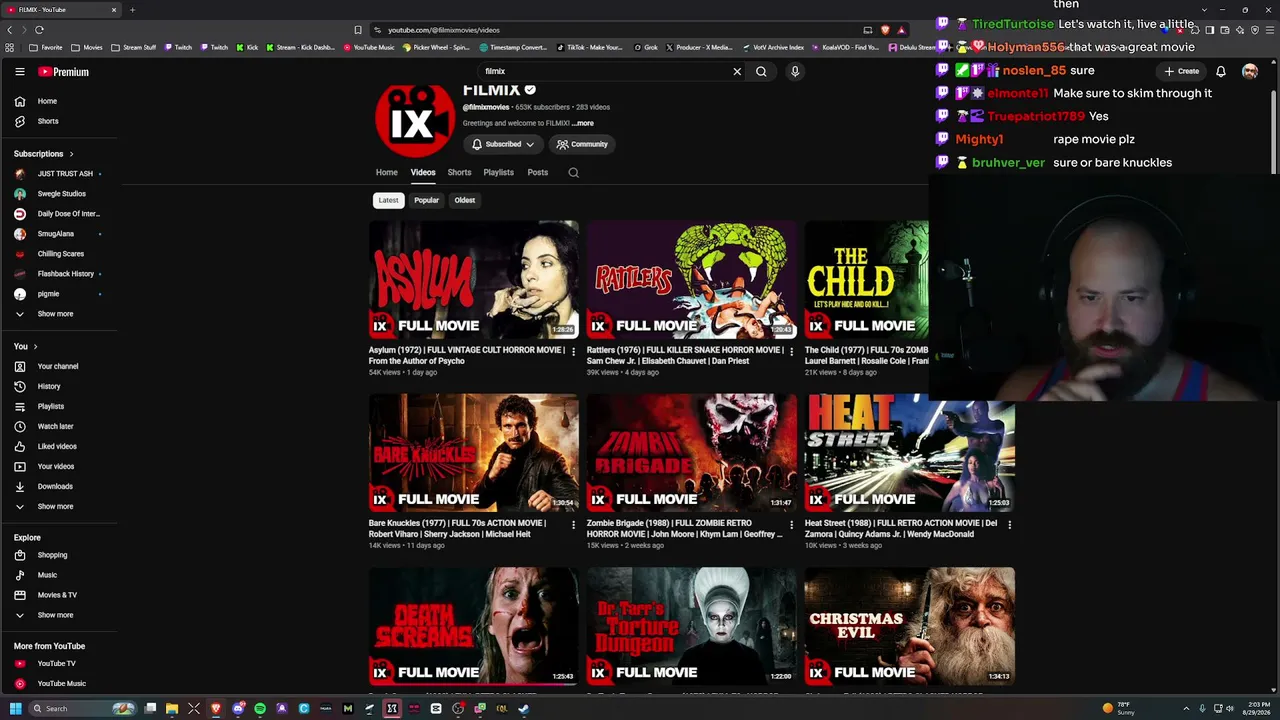Image resolution: width=1280 pixels, height=720 pixels.
Task: Bookmark this page in address bar
Action: tap(358, 30)
